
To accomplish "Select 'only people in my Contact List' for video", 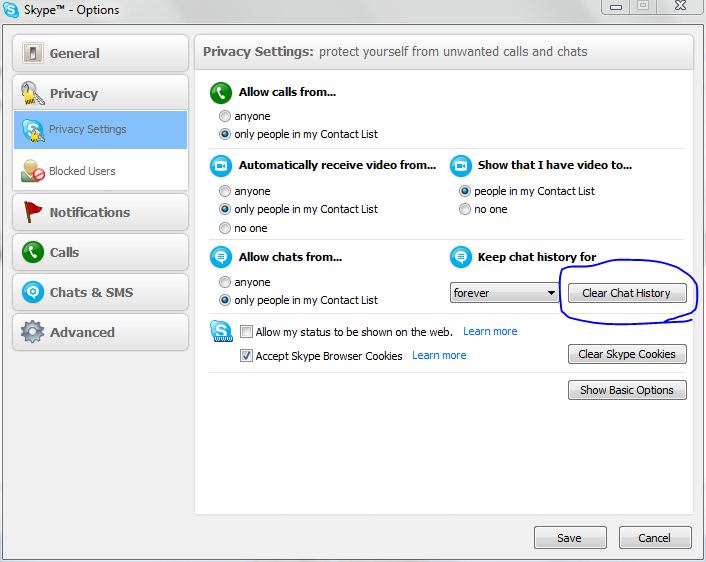I will click(225, 209).
